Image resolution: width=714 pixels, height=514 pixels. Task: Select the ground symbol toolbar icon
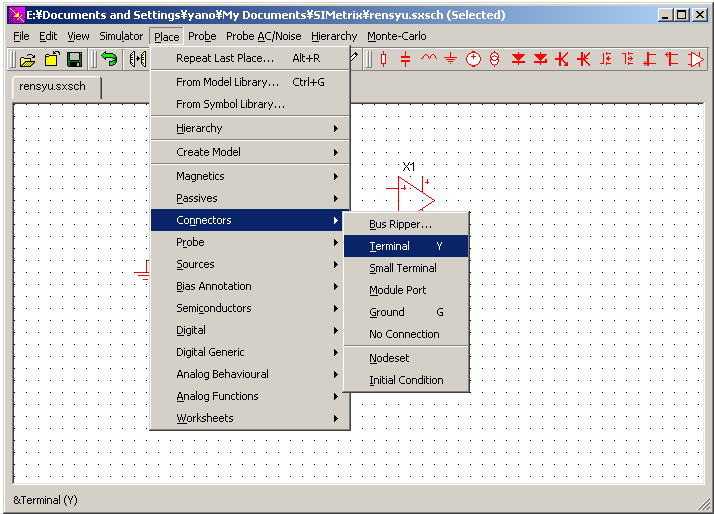coord(450,59)
